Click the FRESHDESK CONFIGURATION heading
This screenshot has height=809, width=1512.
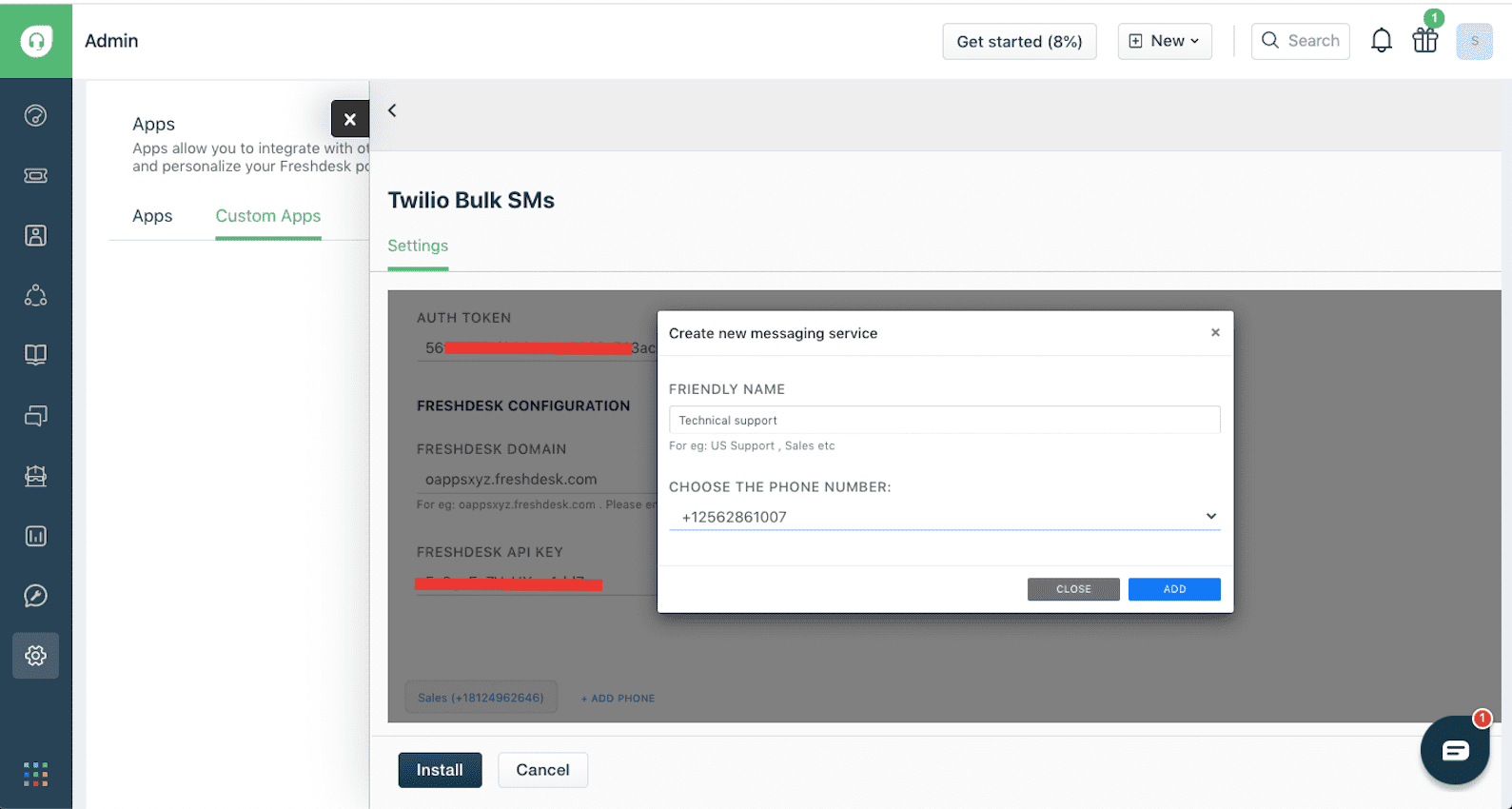[x=523, y=405]
